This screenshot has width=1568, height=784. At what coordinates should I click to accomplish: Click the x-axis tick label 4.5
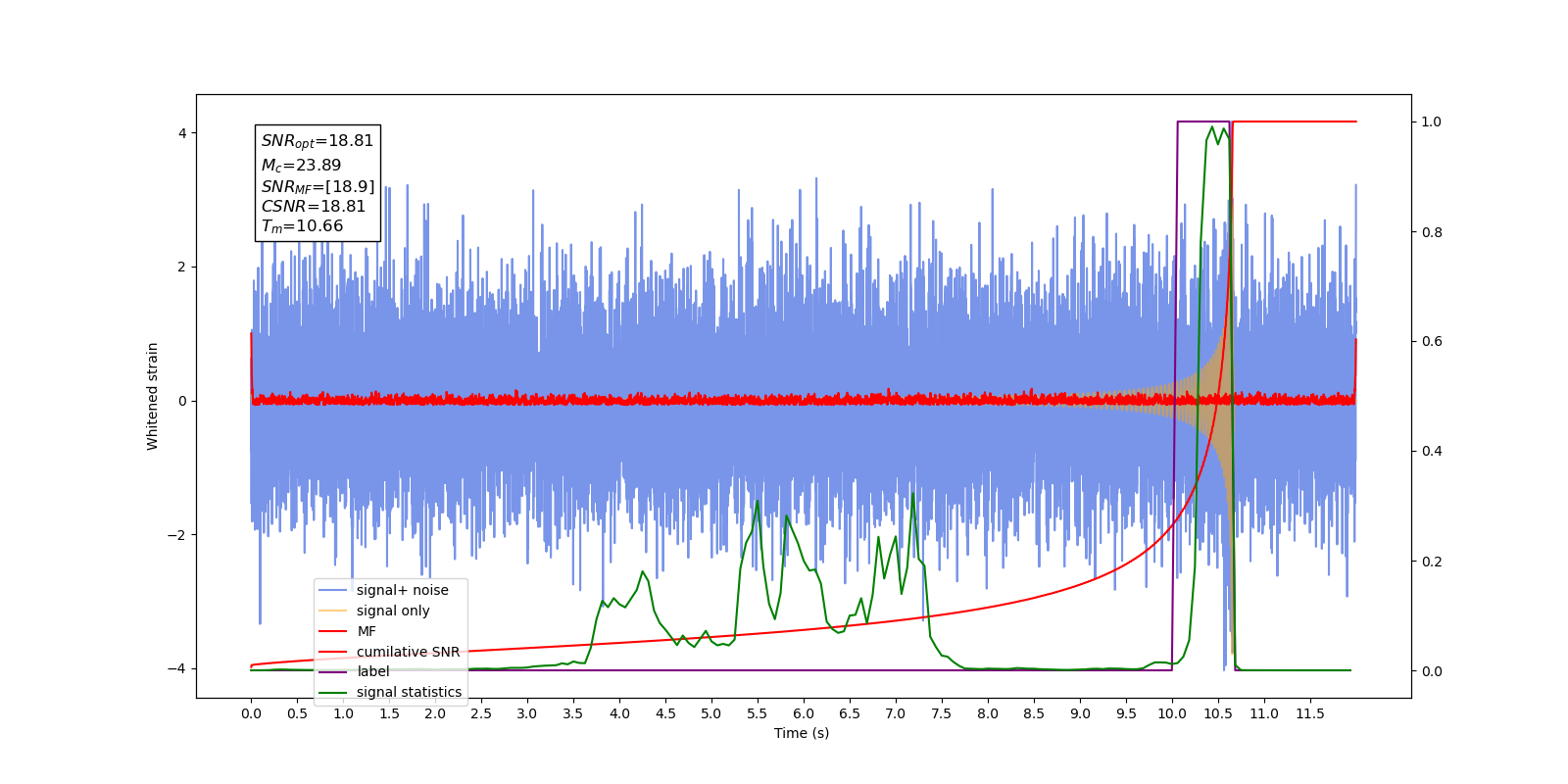pyautogui.click(x=665, y=713)
